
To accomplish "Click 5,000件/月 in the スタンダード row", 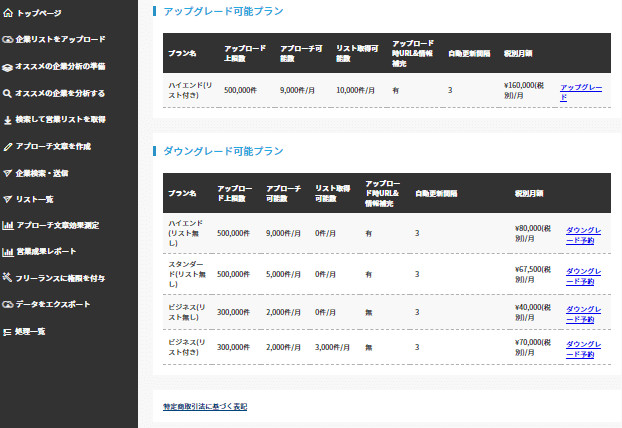I will [283, 274].
